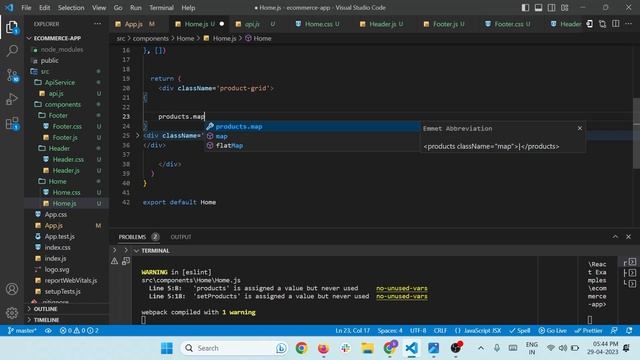
Task: Split the editor right
Action: tap(616, 24)
